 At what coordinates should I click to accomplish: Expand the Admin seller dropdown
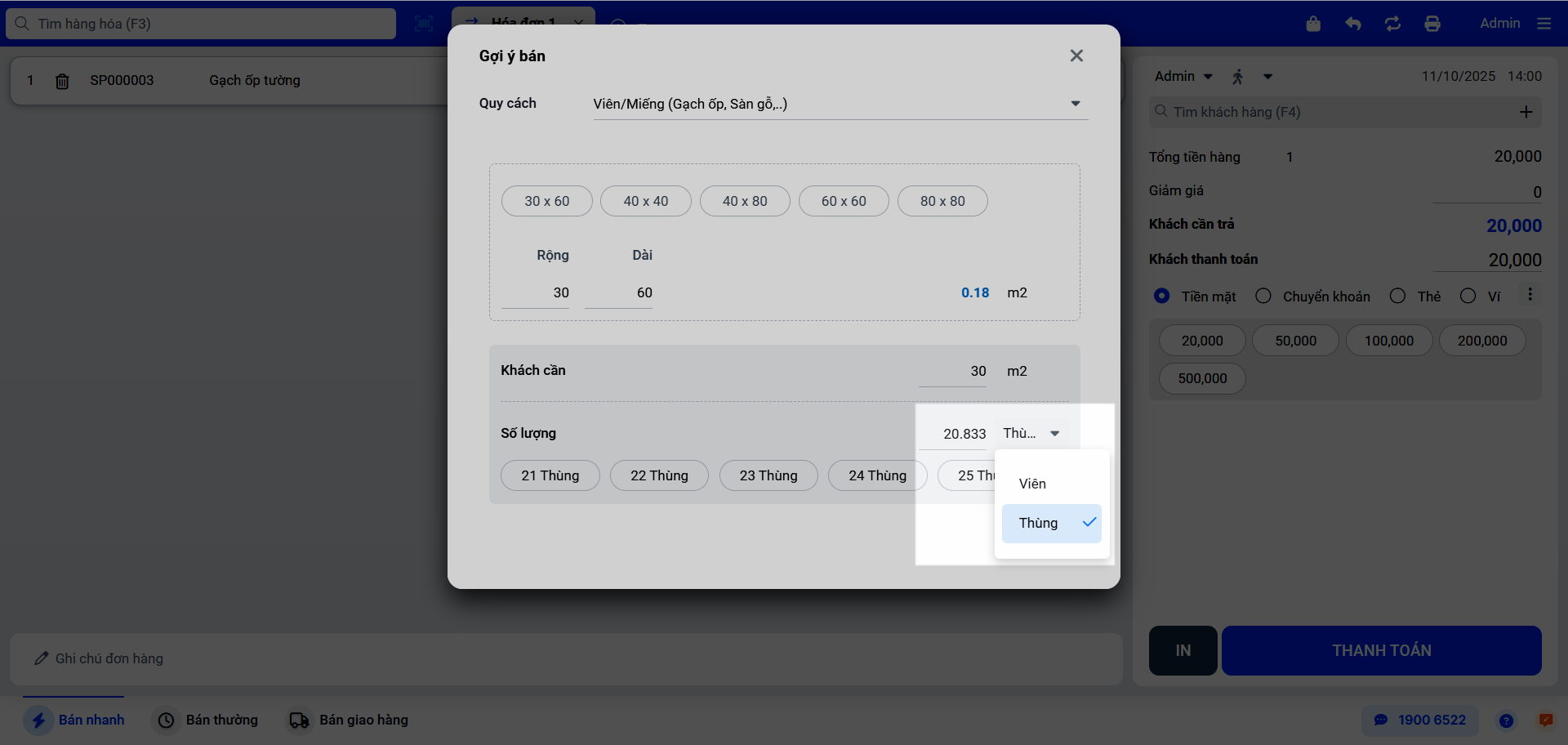coord(1183,76)
